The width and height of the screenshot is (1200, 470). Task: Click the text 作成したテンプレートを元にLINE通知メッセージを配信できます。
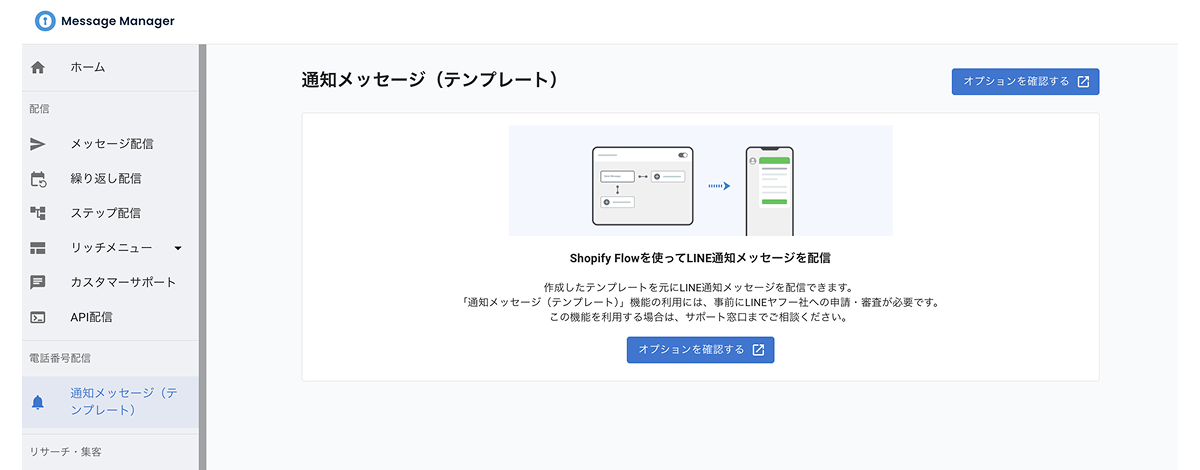700,287
